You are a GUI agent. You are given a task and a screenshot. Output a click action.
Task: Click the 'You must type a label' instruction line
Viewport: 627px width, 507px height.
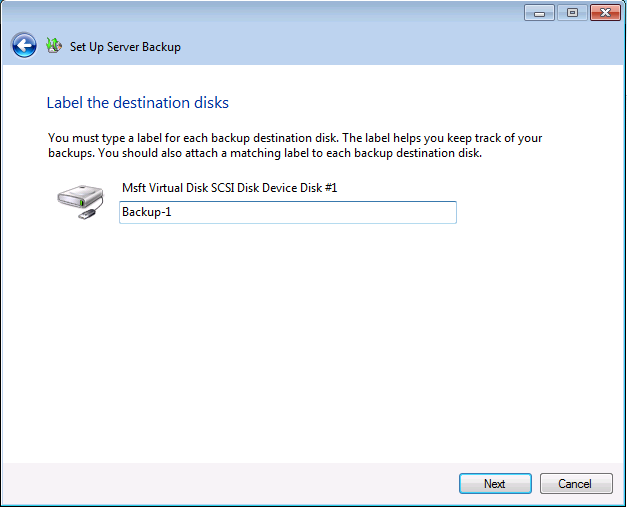(294, 138)
